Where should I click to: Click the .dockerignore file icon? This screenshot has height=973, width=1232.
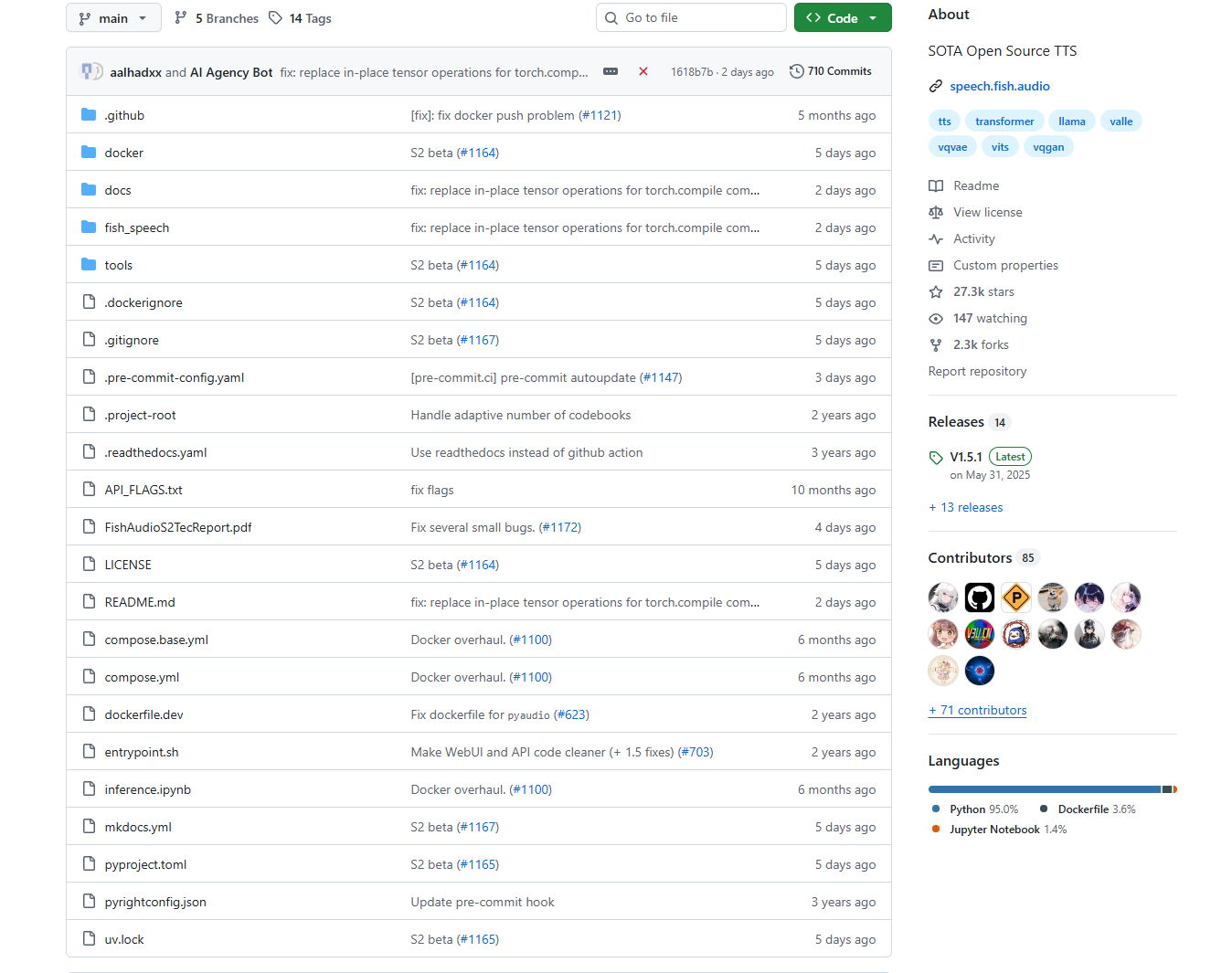click(x=89, y=302)
